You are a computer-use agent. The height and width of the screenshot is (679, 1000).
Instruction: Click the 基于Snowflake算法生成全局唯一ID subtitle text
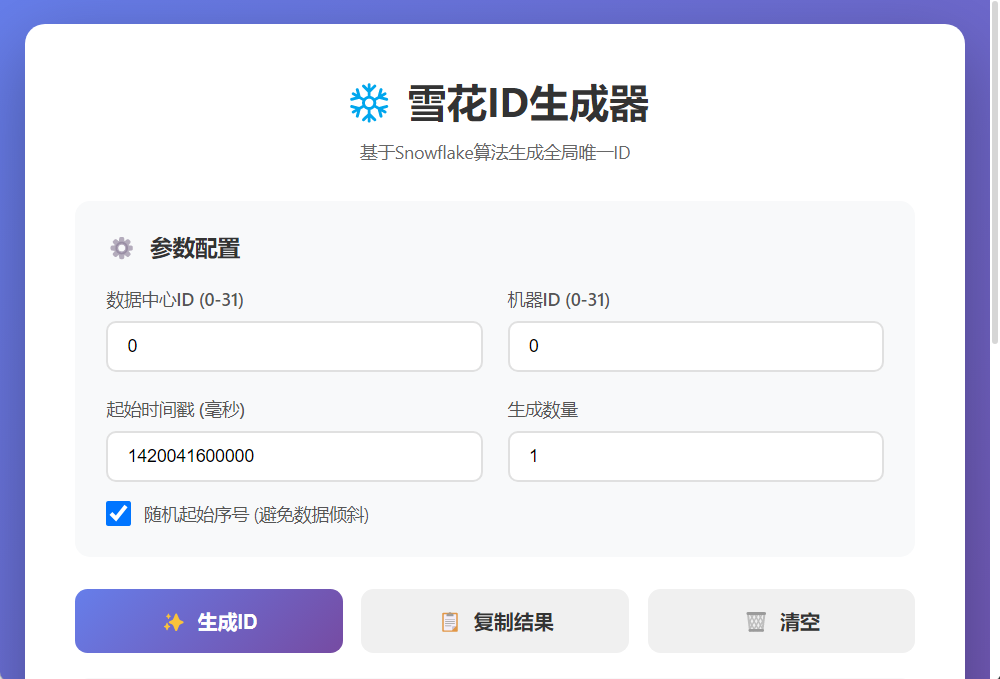click(x=495, y=153)
